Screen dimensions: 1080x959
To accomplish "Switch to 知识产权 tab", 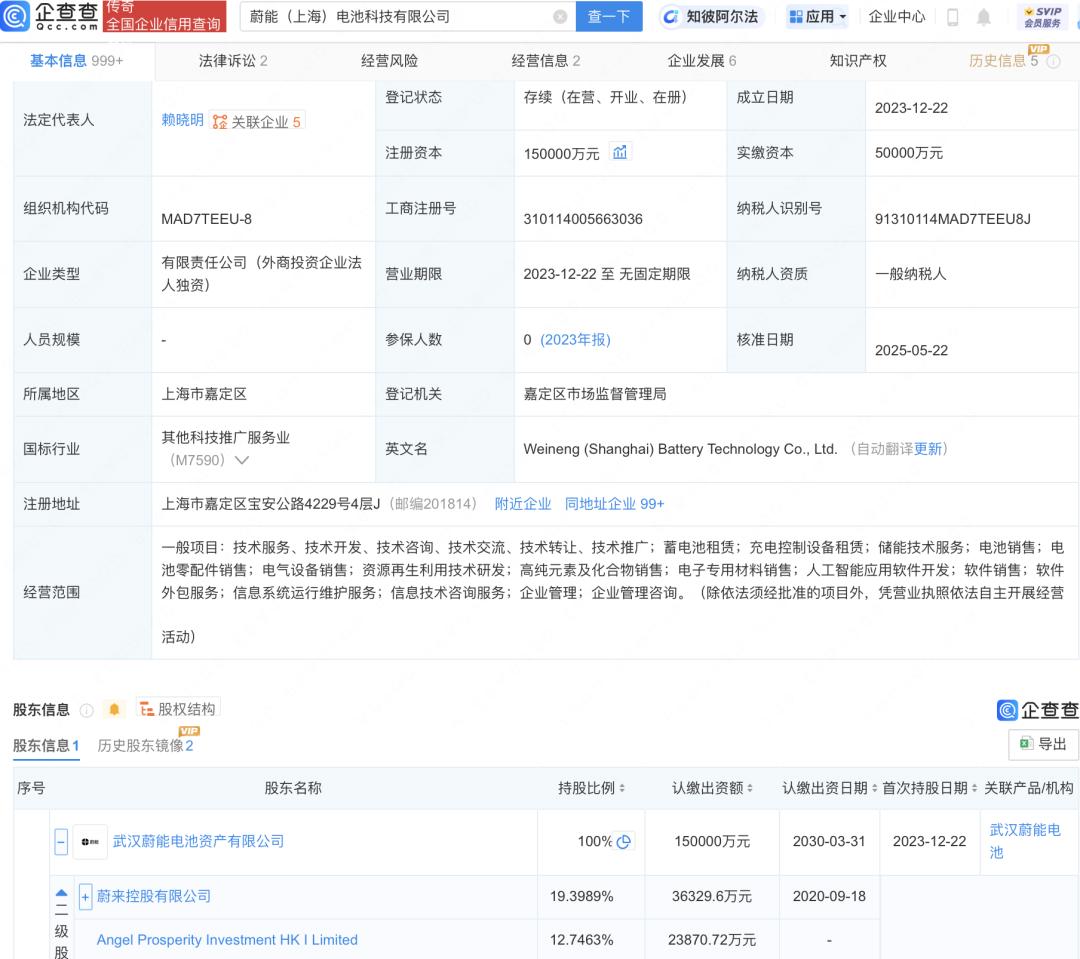I will 858,61.
